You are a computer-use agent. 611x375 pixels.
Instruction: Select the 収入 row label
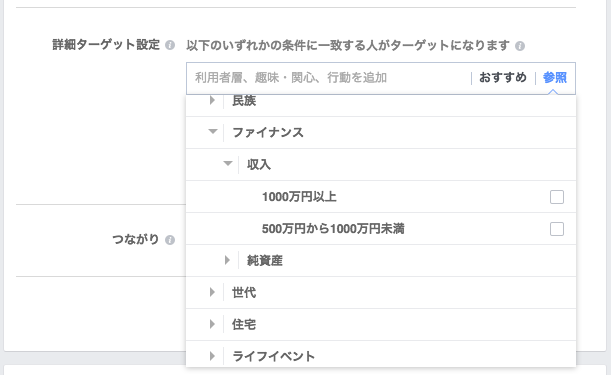click(x=259, y=165)
